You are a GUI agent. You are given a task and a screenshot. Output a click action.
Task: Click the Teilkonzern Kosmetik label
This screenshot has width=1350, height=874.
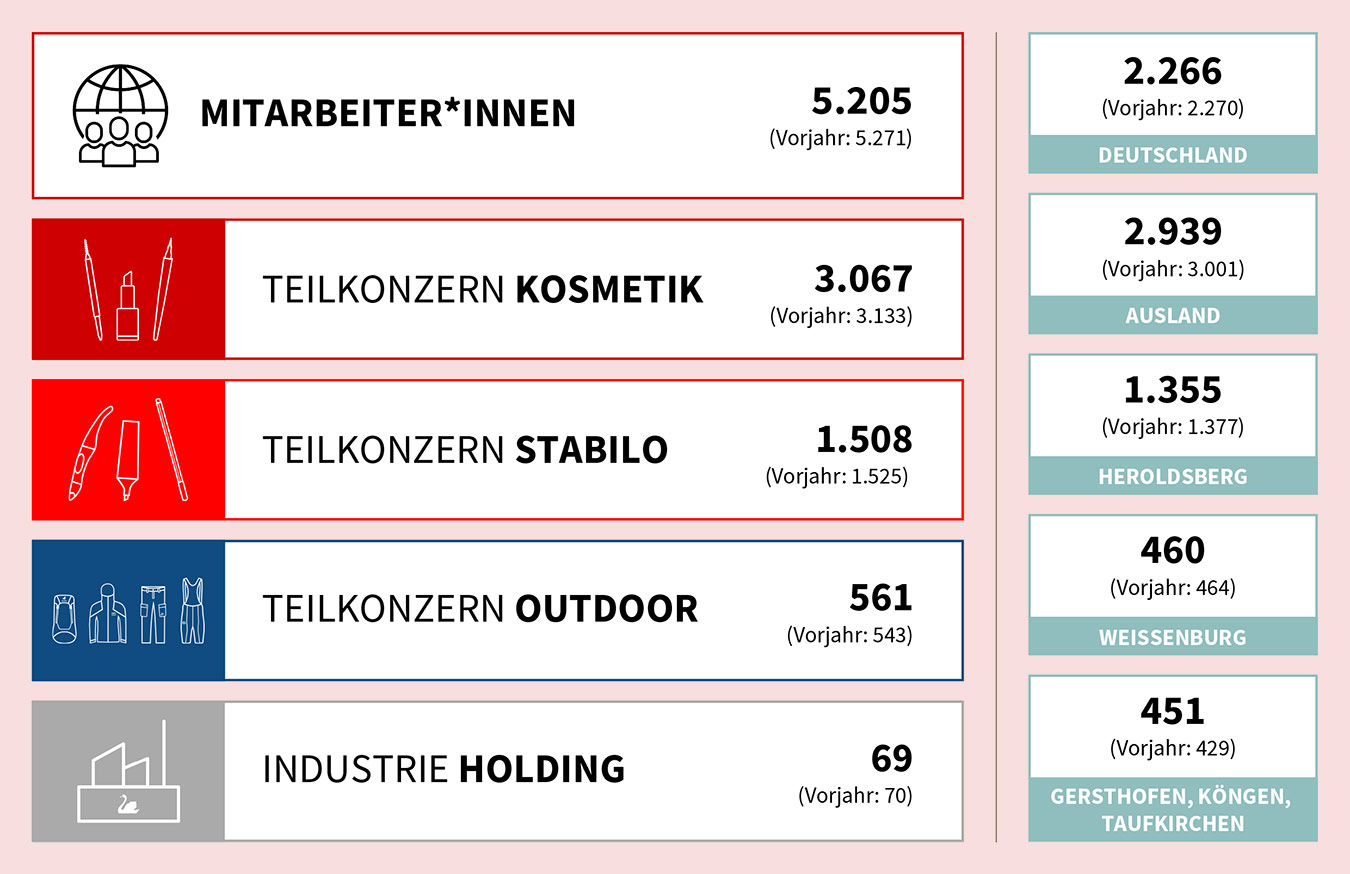coord(482,290)
